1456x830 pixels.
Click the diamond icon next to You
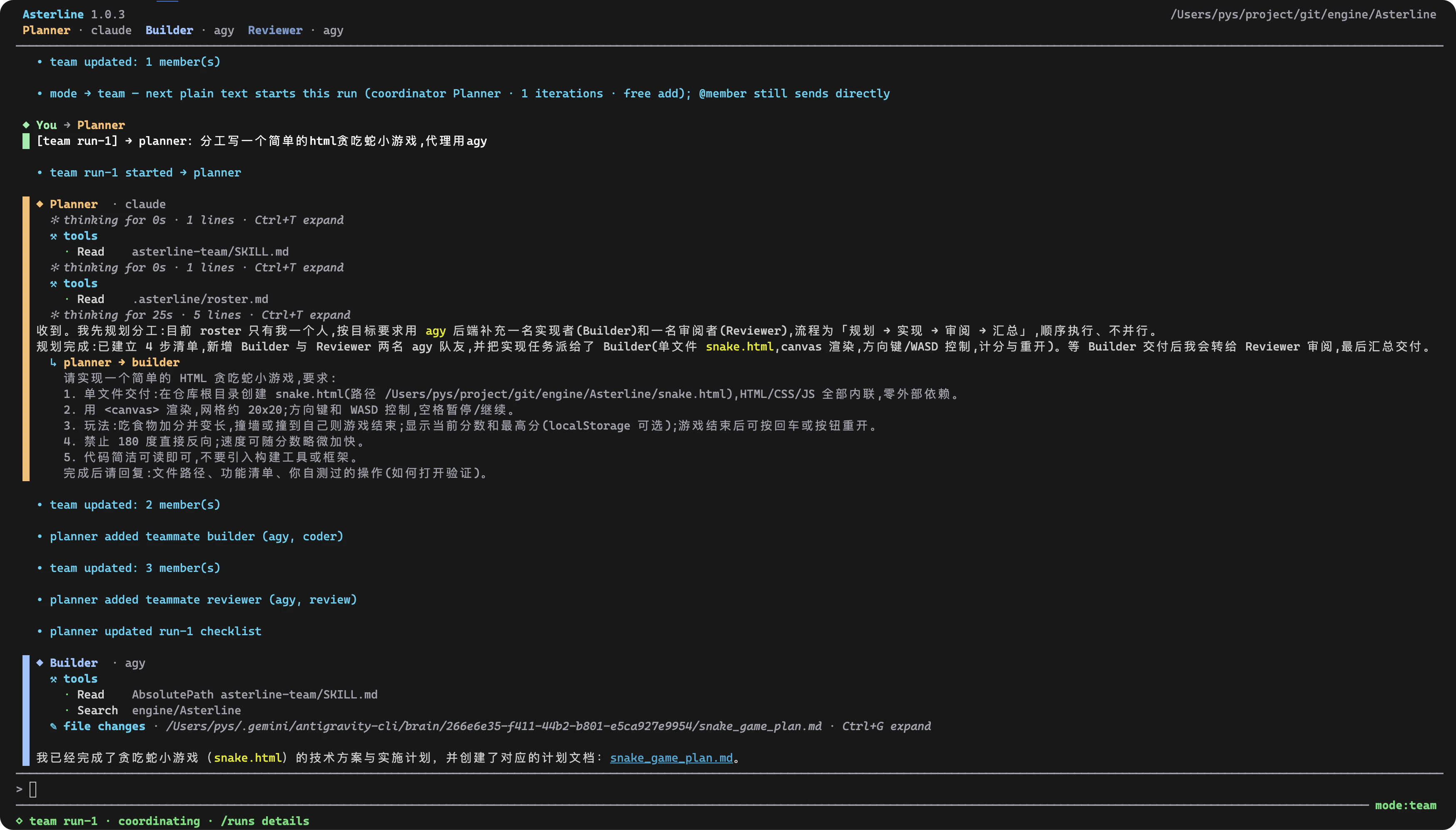pyautogui.click(x=26, y=125)
